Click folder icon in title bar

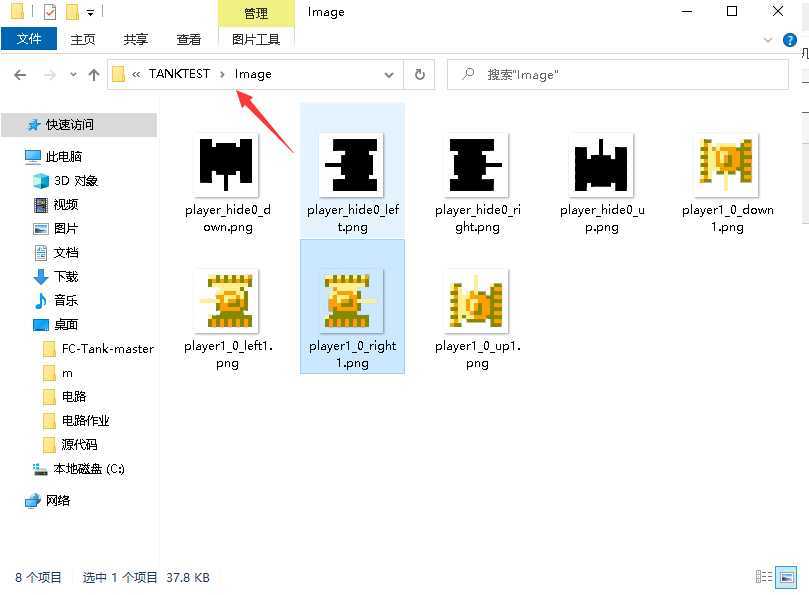[18, 11]
